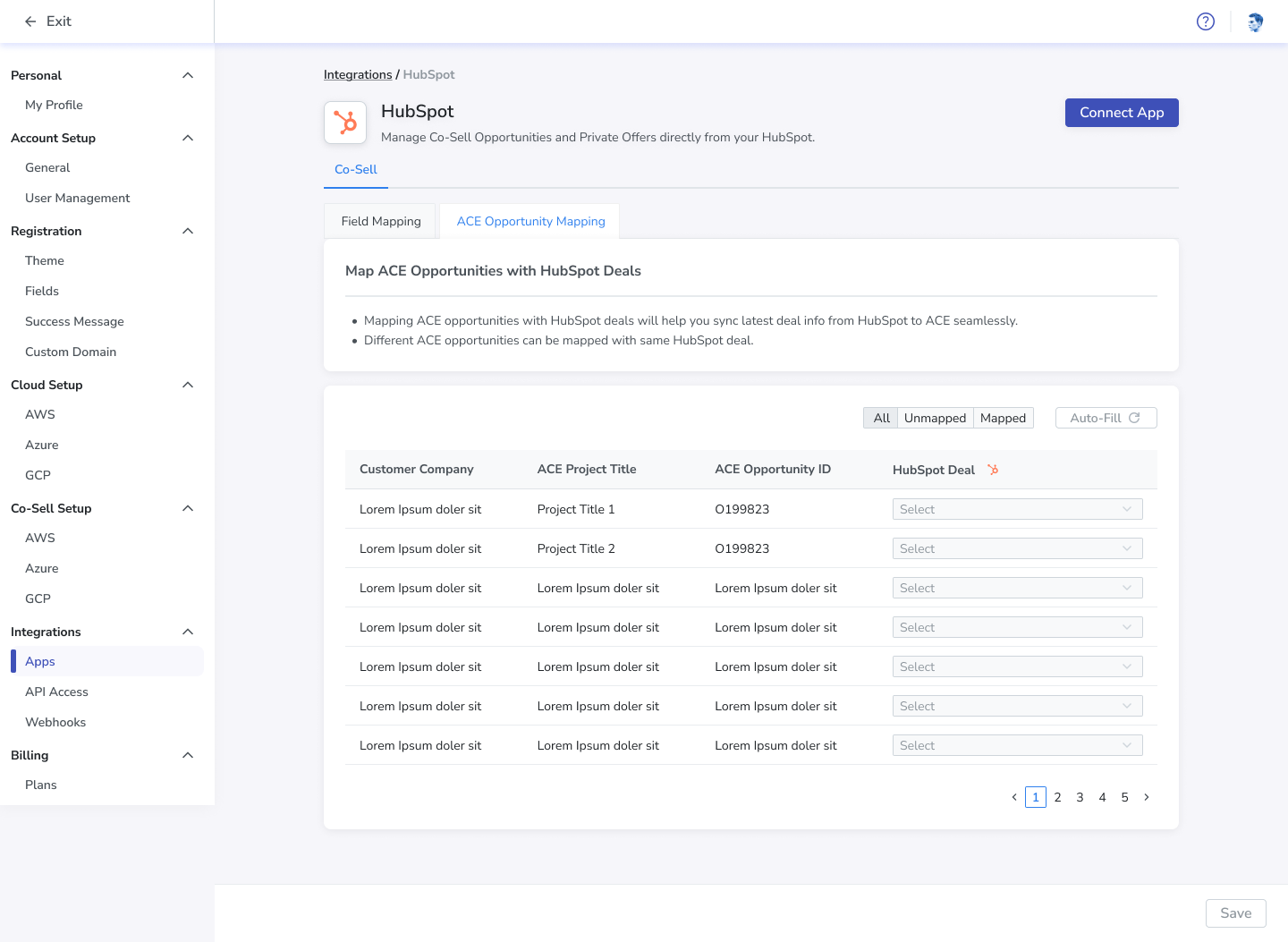The image size is (1288, 942).
Task: Open Fields under Registration
Action: coord(42,291)
